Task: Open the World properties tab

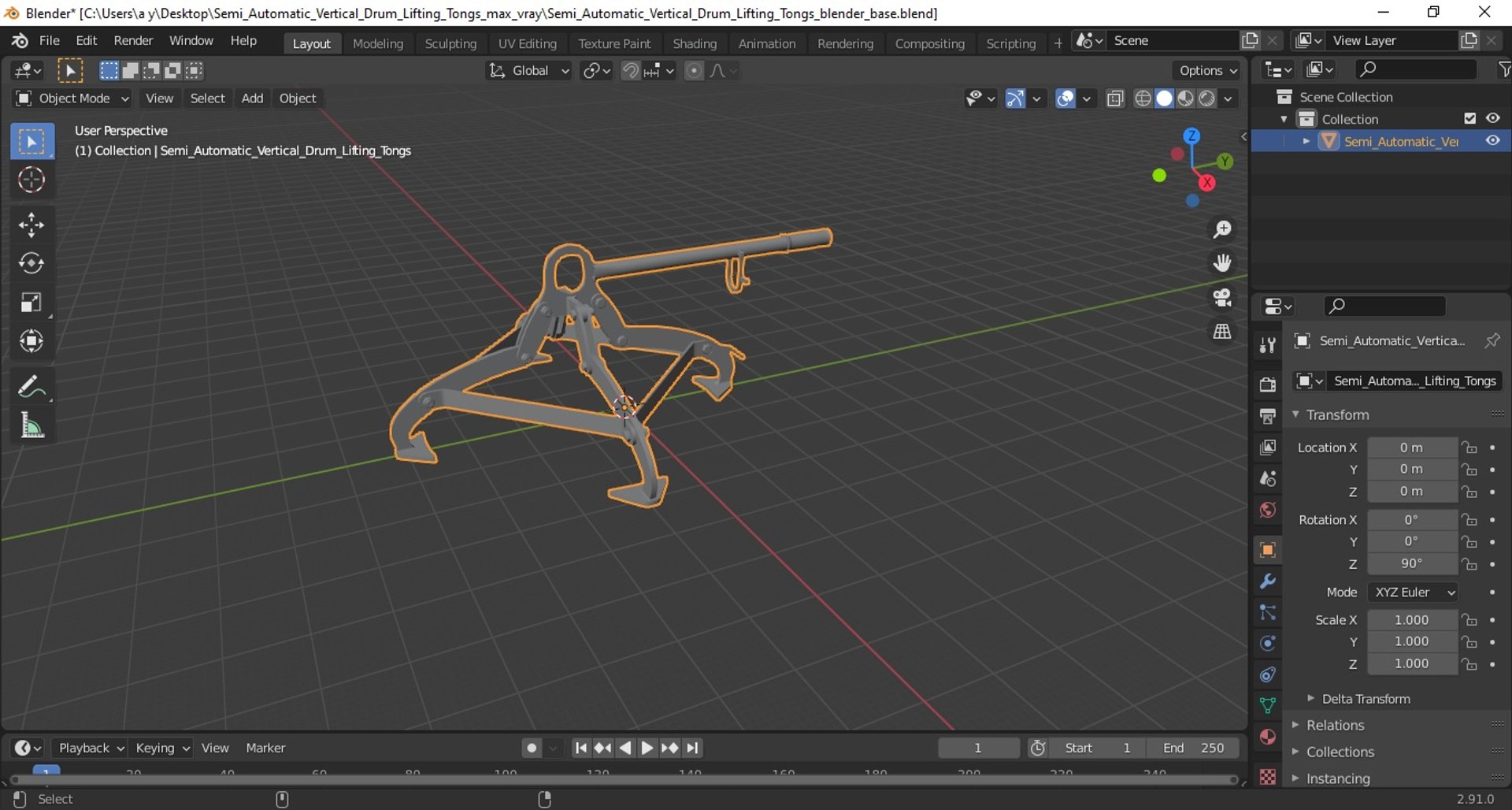Action: click(1267, 510)
